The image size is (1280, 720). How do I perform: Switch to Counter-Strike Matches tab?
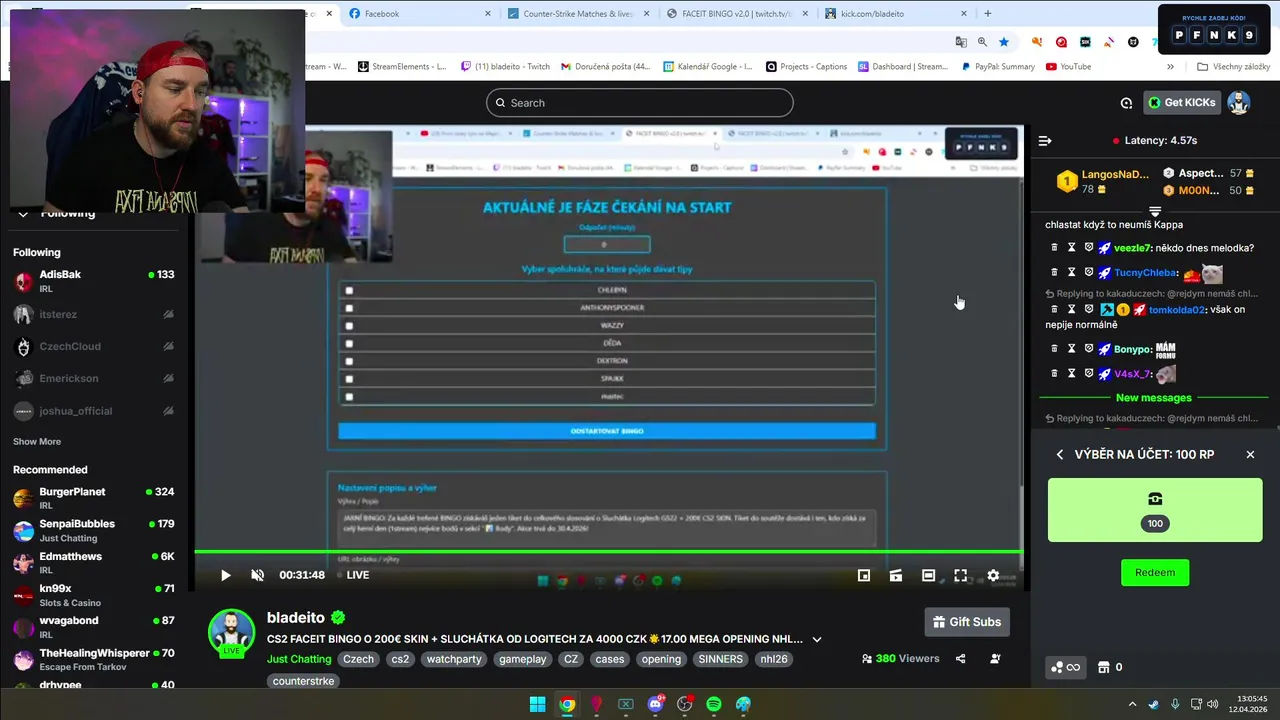click(579, 14)
